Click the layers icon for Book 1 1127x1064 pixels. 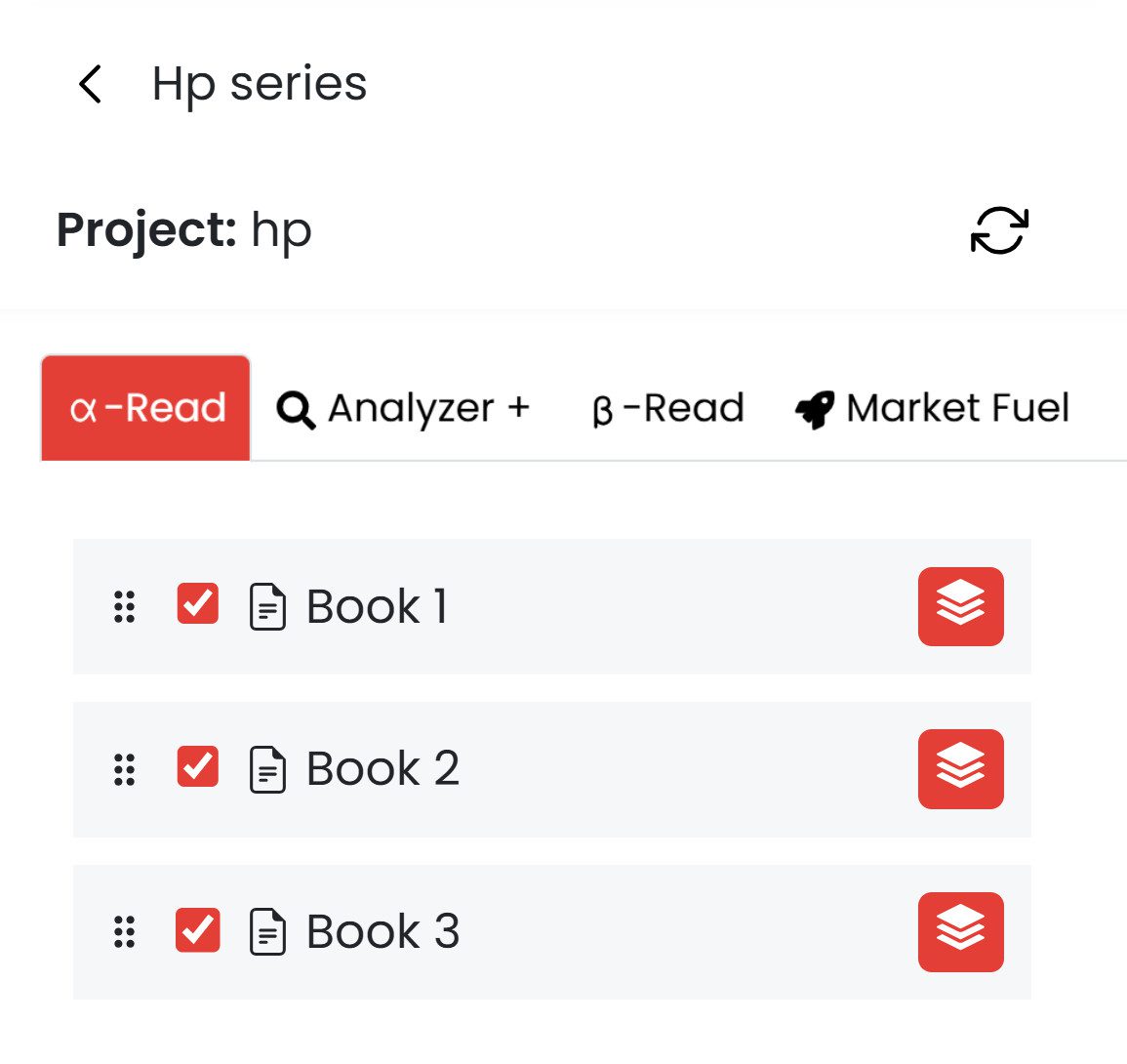[x=960, y=606]
